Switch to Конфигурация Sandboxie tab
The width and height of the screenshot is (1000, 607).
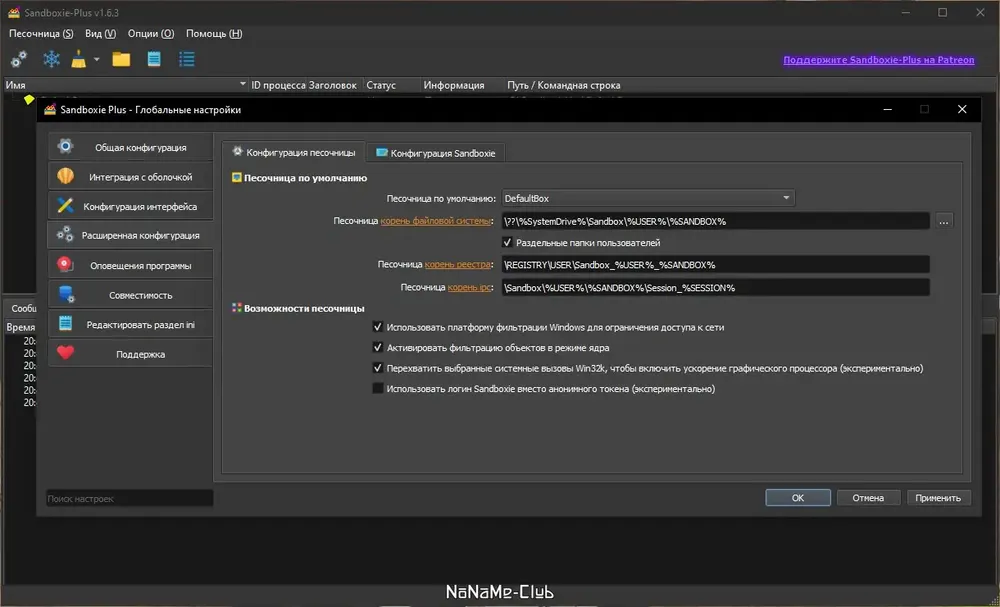pyautogui.click(x=436, y=153)
